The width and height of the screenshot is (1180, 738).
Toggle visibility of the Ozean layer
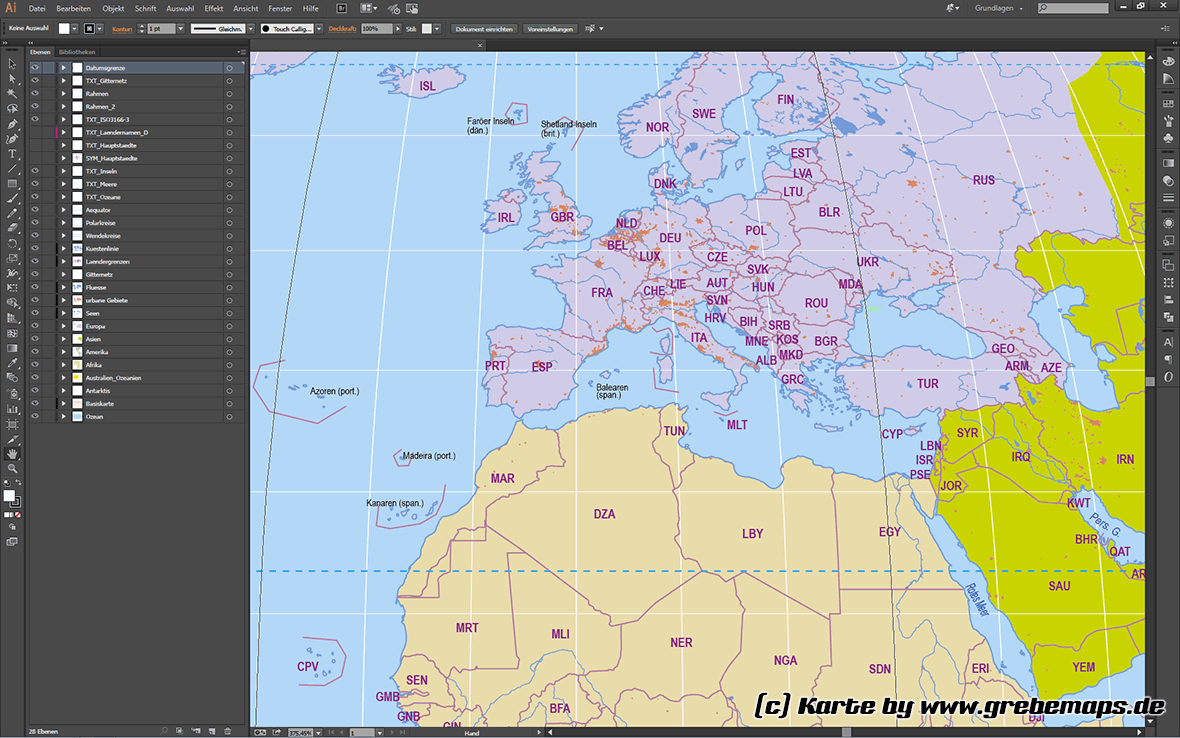coord(35,416)
